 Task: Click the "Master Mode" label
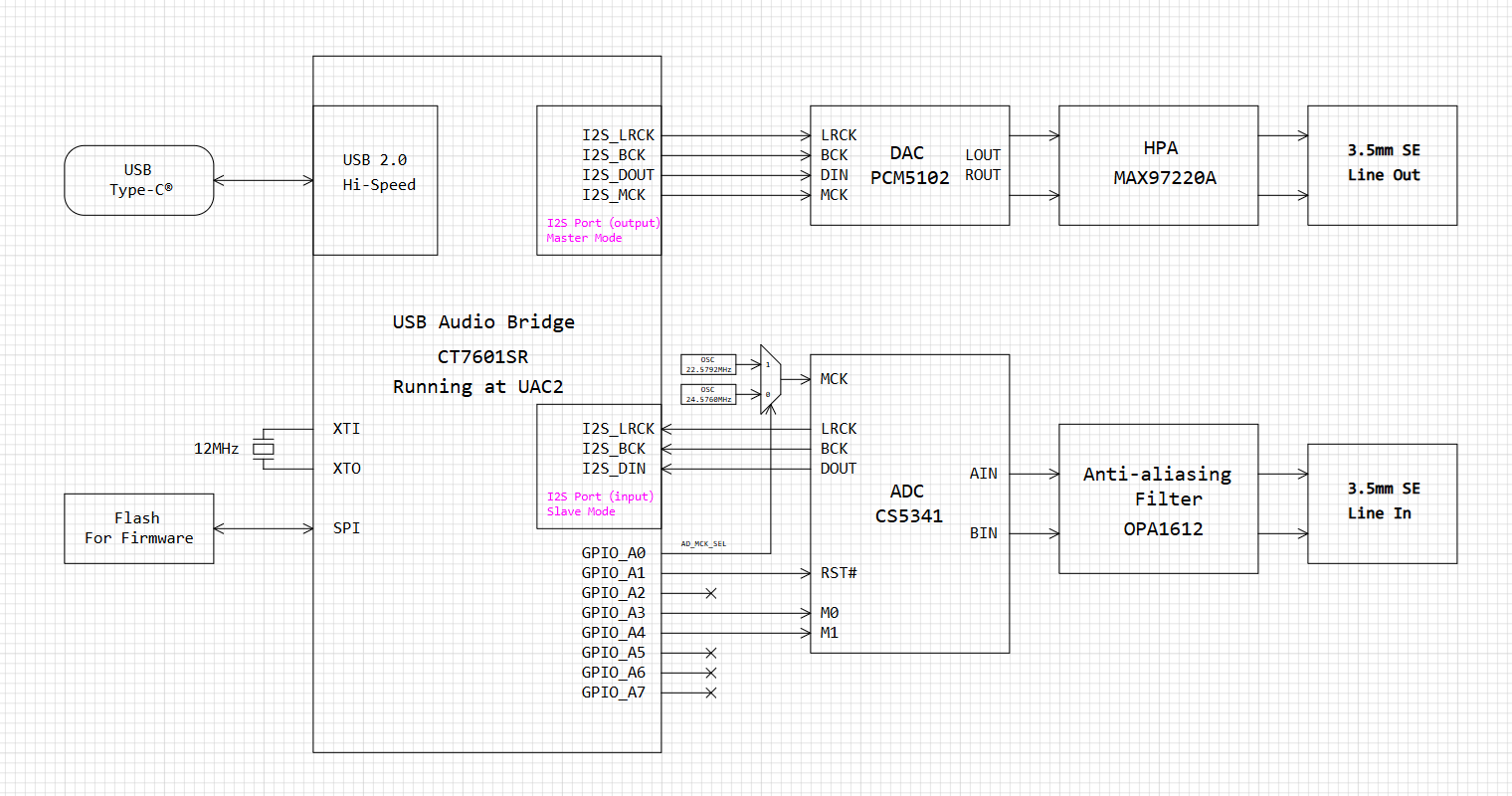point(584,238)
